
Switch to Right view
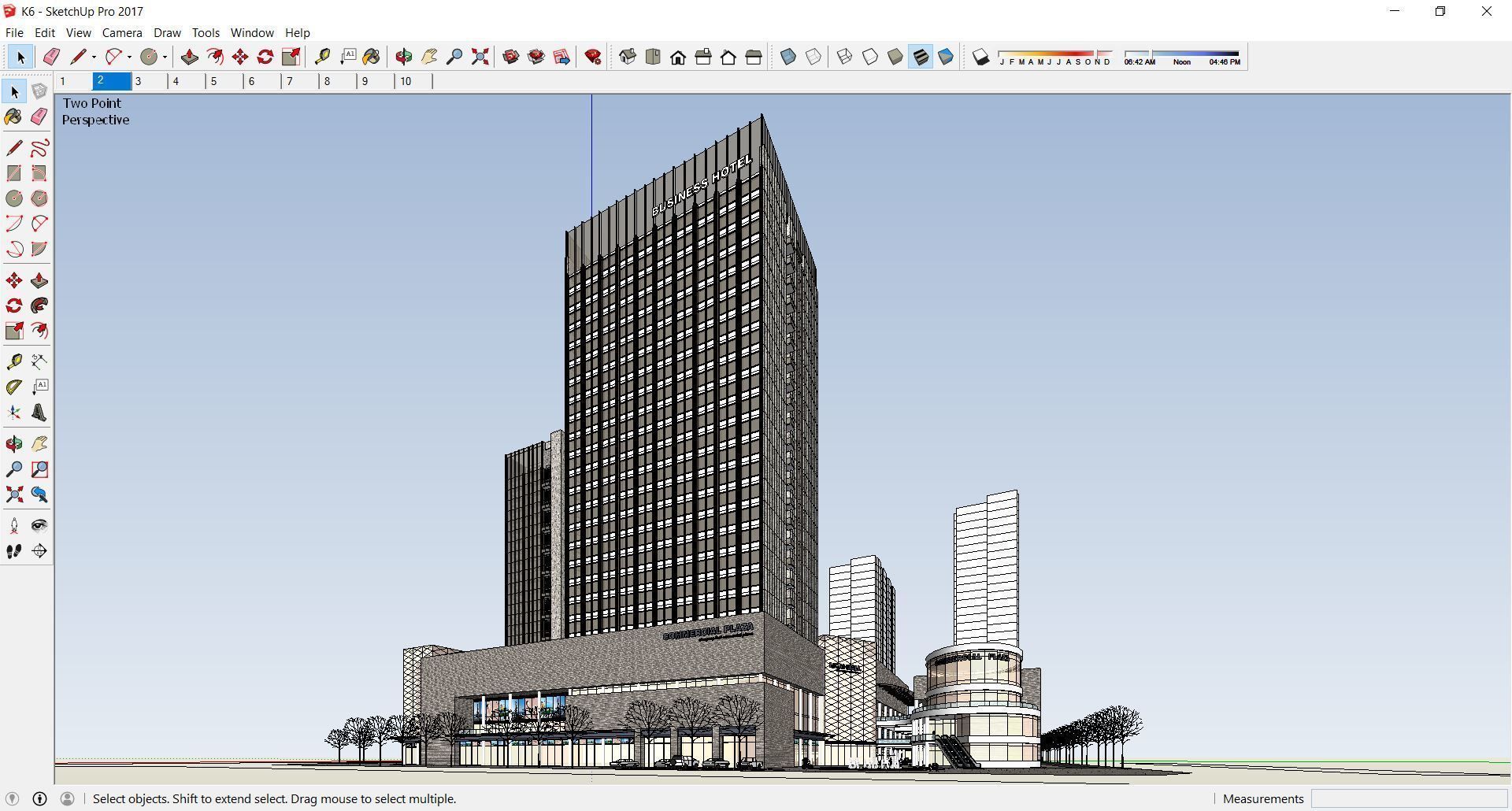point(703,57)
